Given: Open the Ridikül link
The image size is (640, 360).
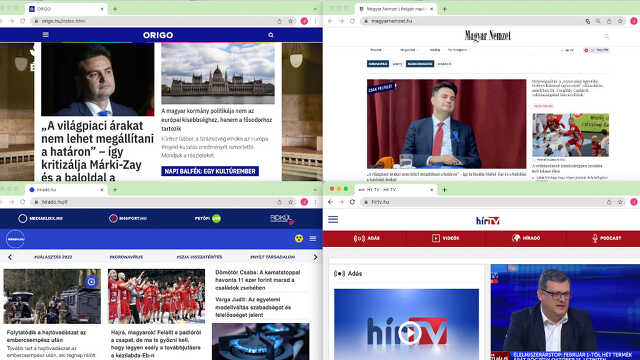Looking at the screenshot, I should 282,219.
